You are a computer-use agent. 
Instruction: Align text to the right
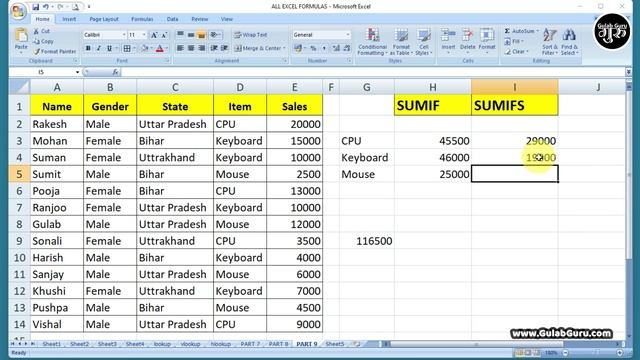[x=201, y=48]
